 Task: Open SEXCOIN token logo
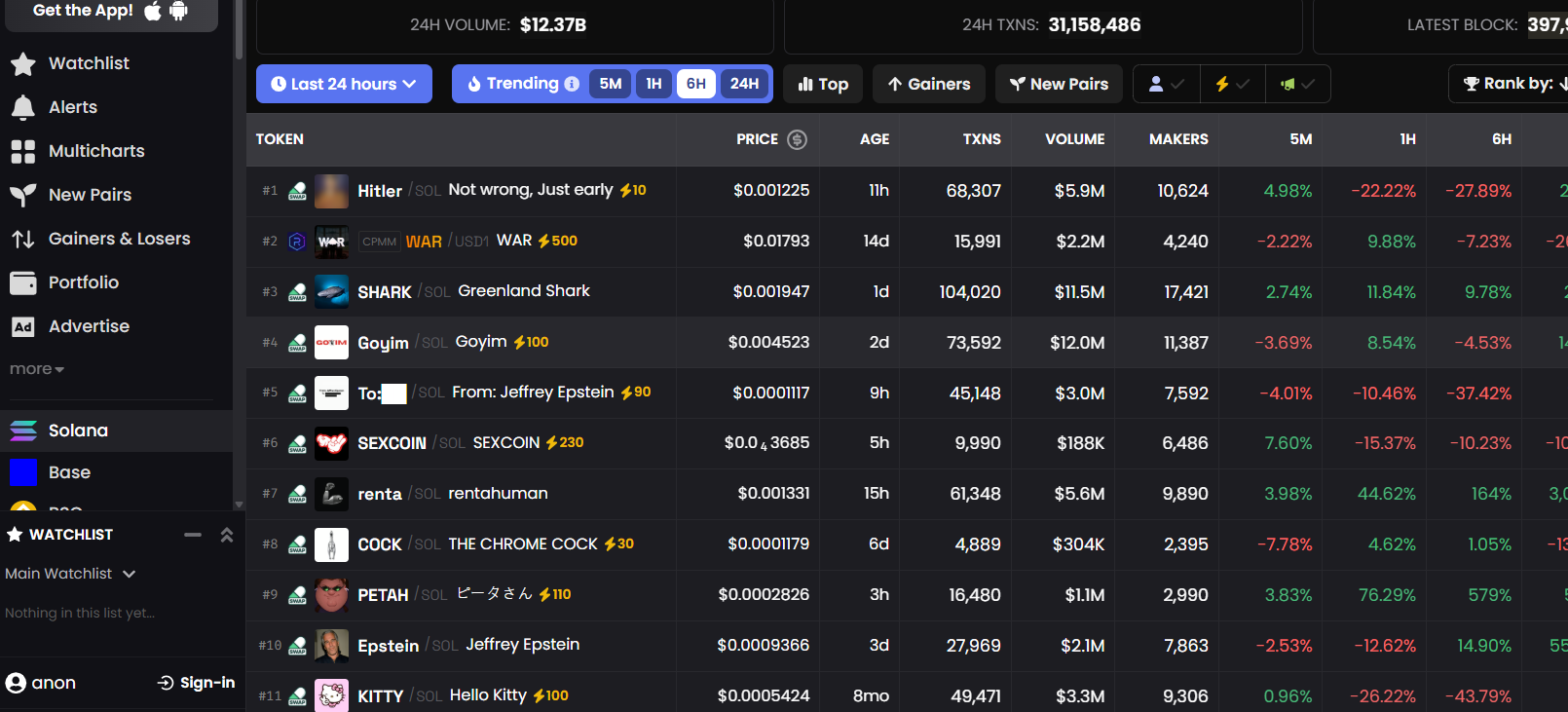click(331, 443)
